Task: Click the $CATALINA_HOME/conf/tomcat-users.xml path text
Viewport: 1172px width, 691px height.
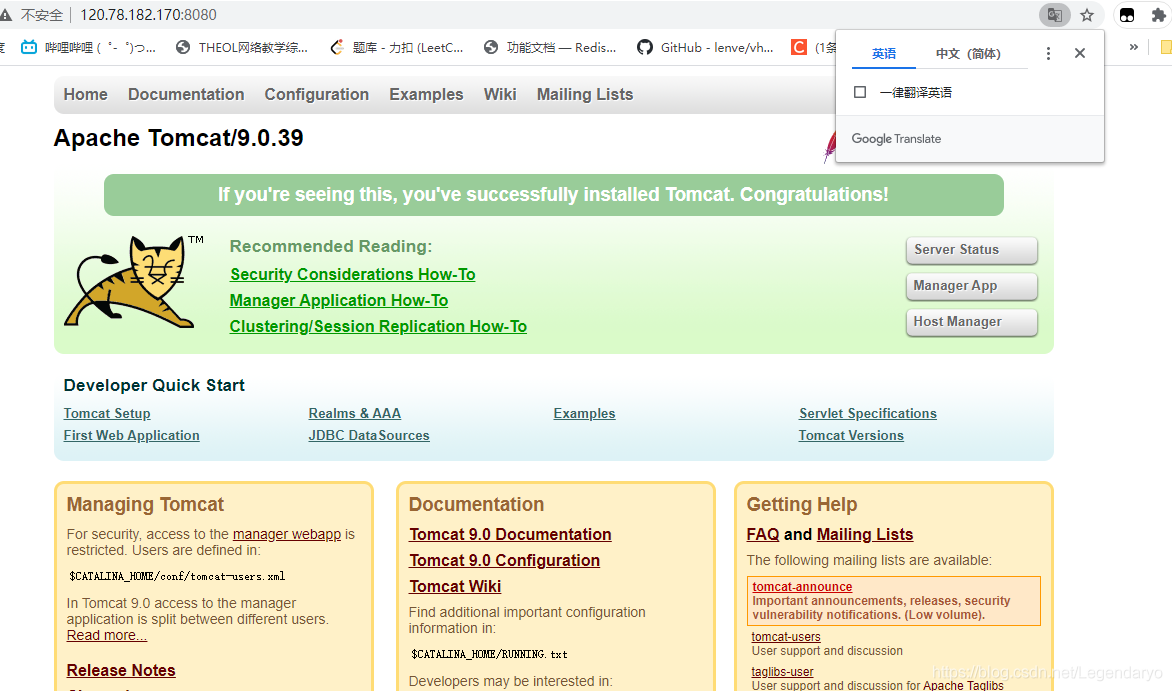Action: click(x=177, y=577)
